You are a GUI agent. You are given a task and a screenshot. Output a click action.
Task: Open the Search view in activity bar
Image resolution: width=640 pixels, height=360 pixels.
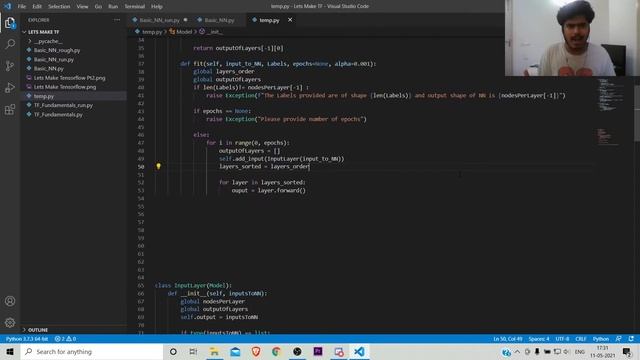(x=10, y=44)
